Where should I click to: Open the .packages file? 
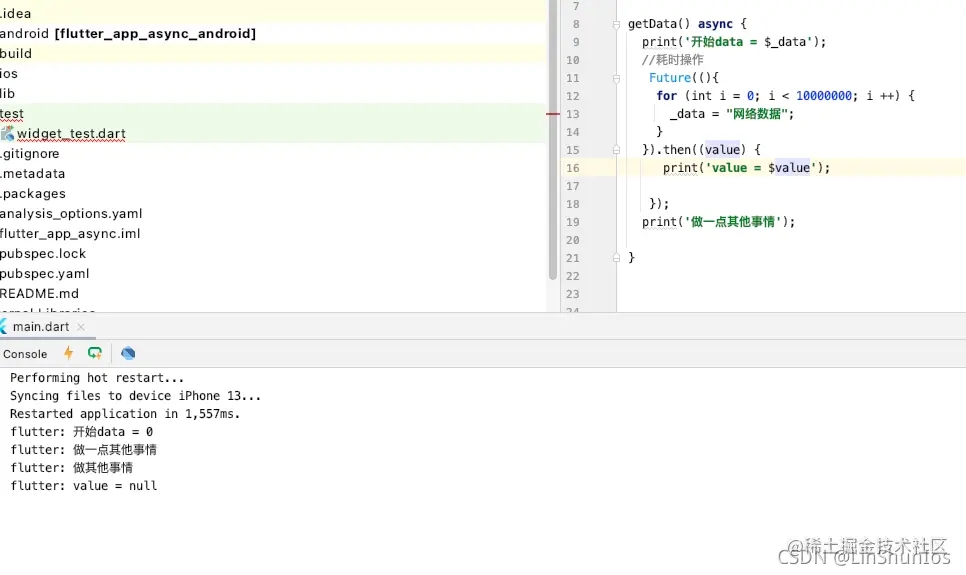33,194
